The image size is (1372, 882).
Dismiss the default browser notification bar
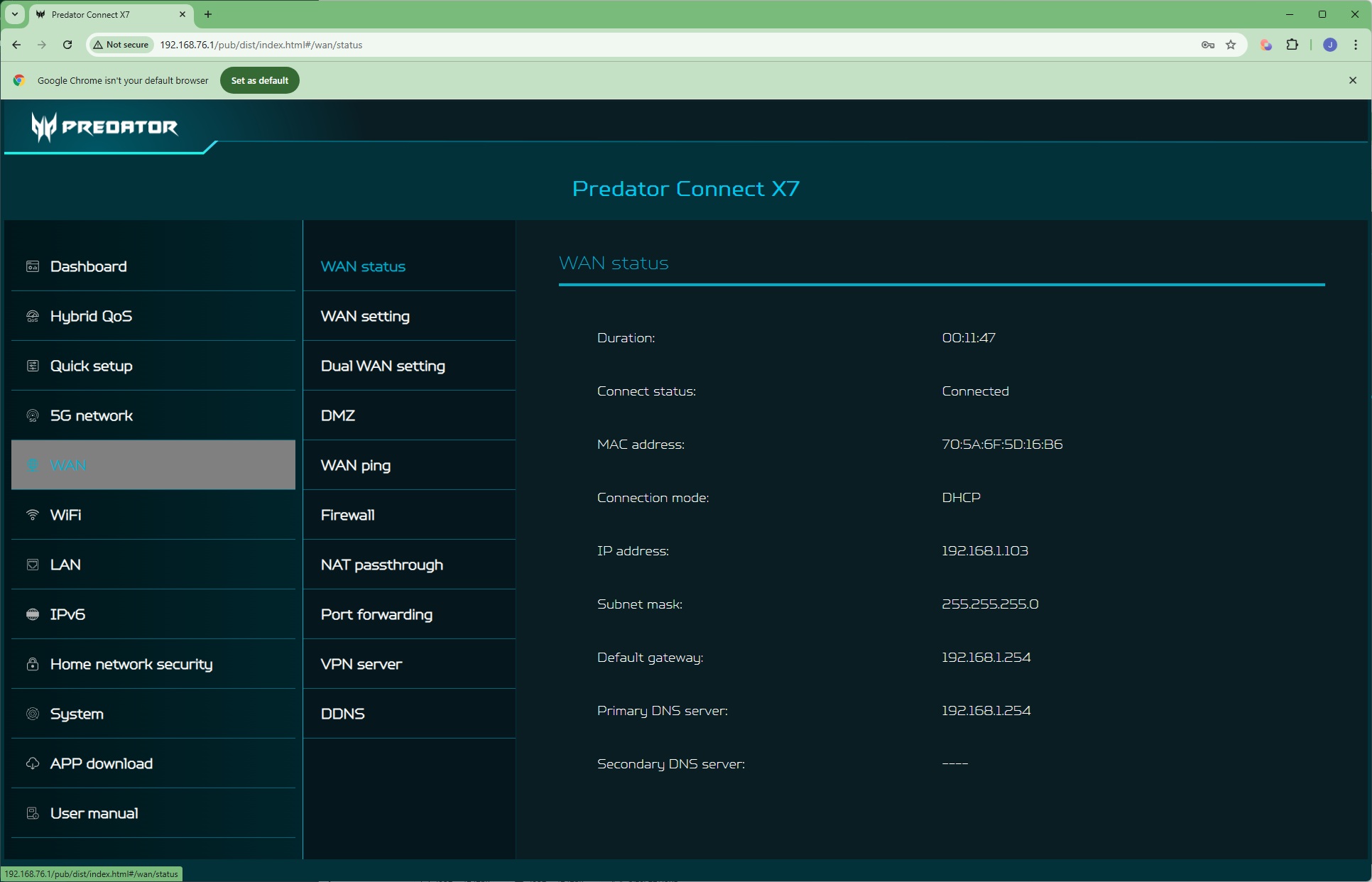pos(1352,80)
